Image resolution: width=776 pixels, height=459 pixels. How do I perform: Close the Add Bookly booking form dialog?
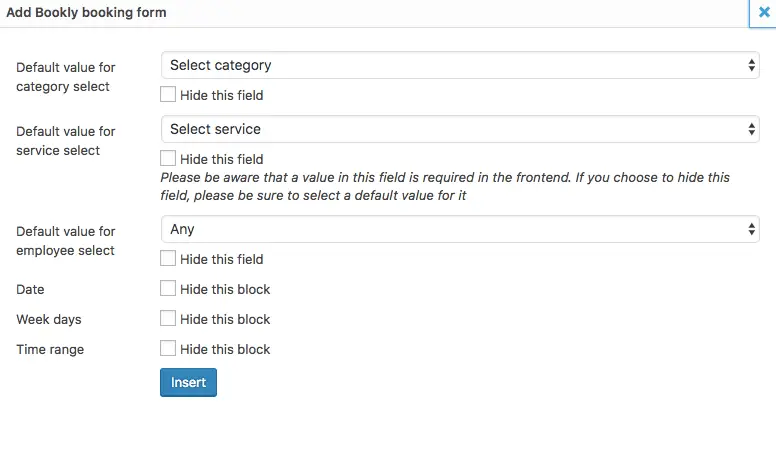pyautogui.click(x=764, y=12)
